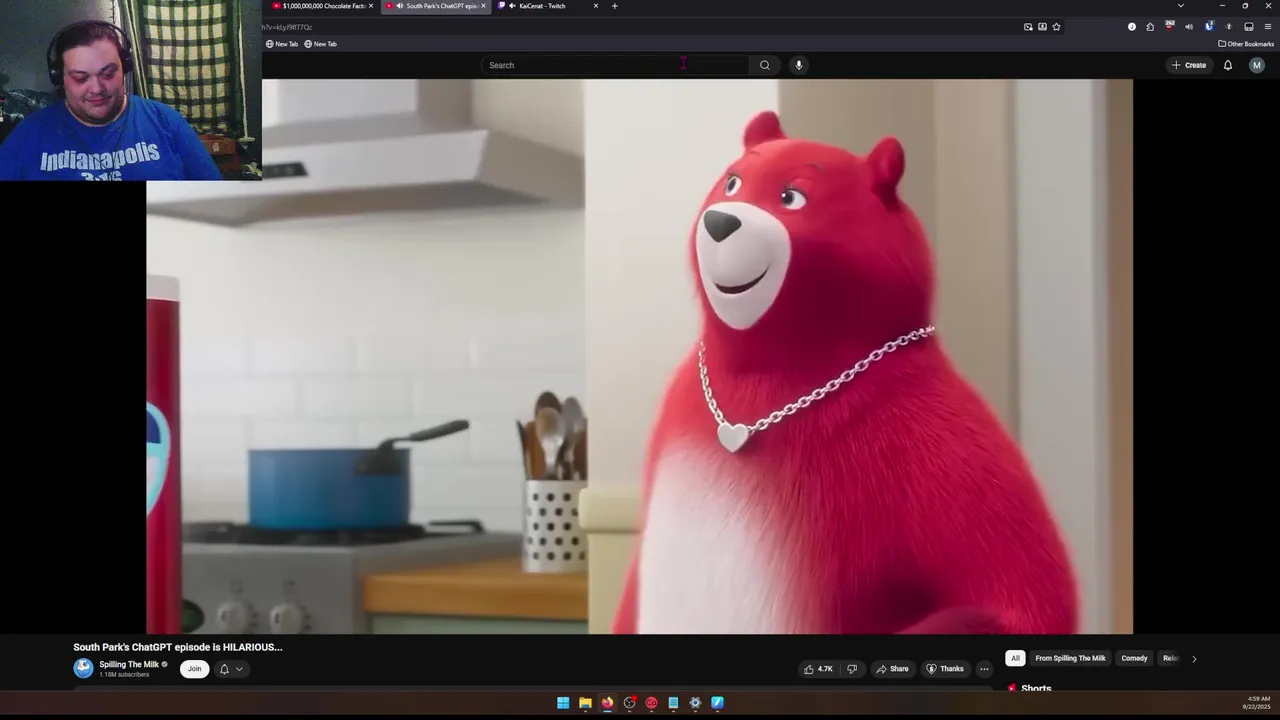Open the account avatar menu labeled M
Viewport: 1280px width, 720px height.
click(x=1257, y=65)
